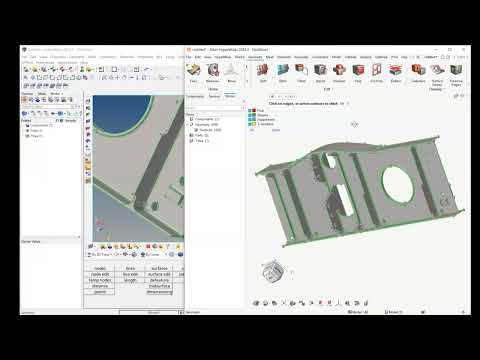Toggle the Suppressed edges legend checkbox

coord(250,119)
